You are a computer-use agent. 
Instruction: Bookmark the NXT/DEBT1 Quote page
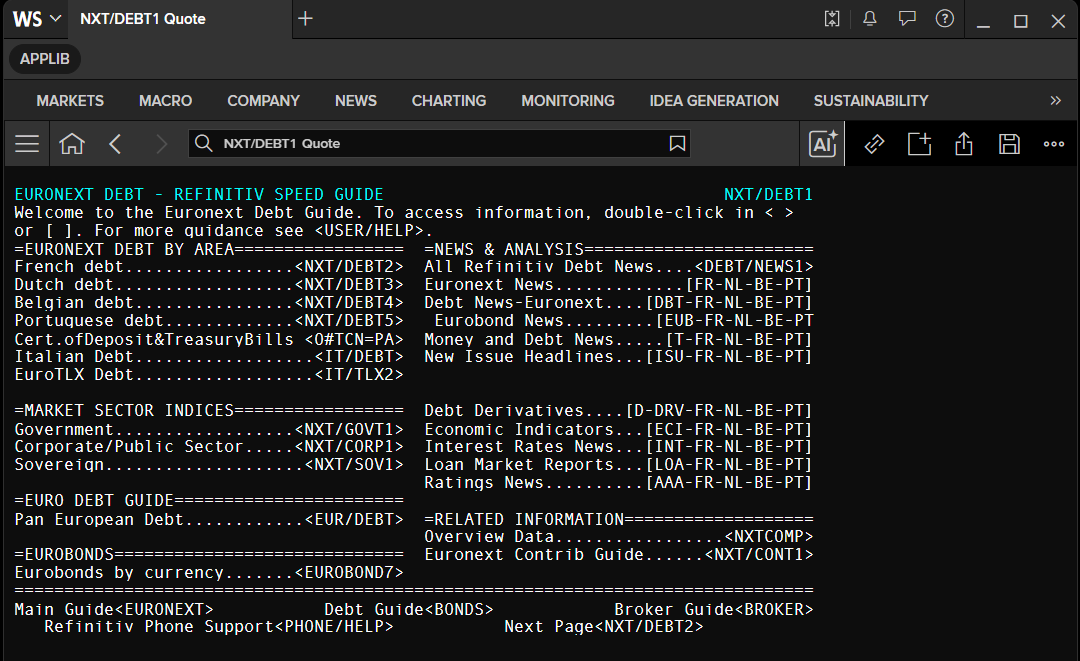tap(677, 143)
